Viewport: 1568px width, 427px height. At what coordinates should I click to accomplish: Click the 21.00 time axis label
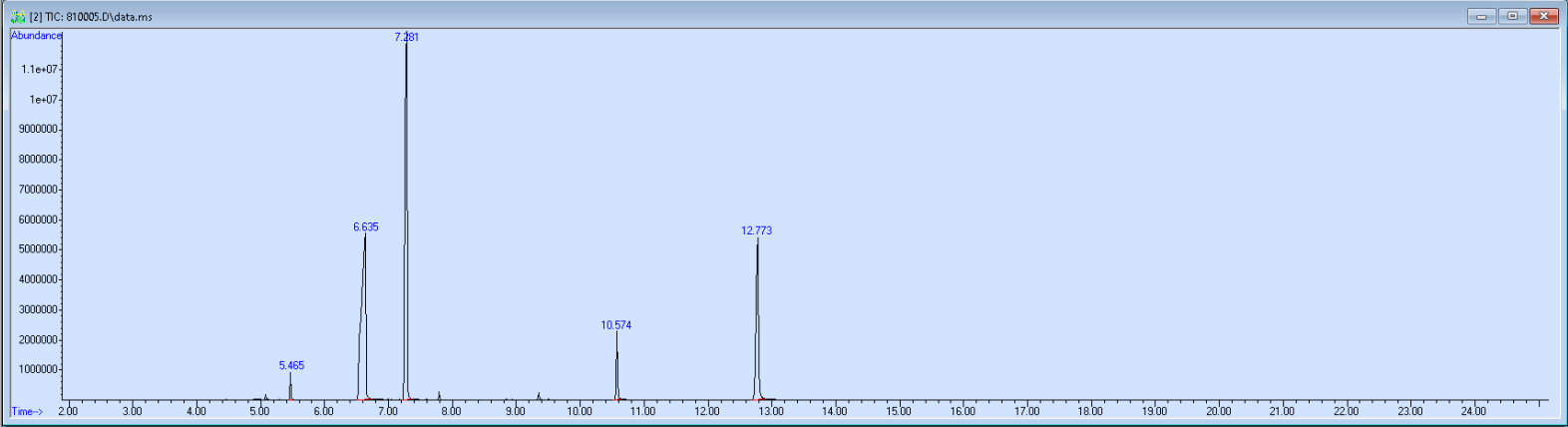(1282, 411)
